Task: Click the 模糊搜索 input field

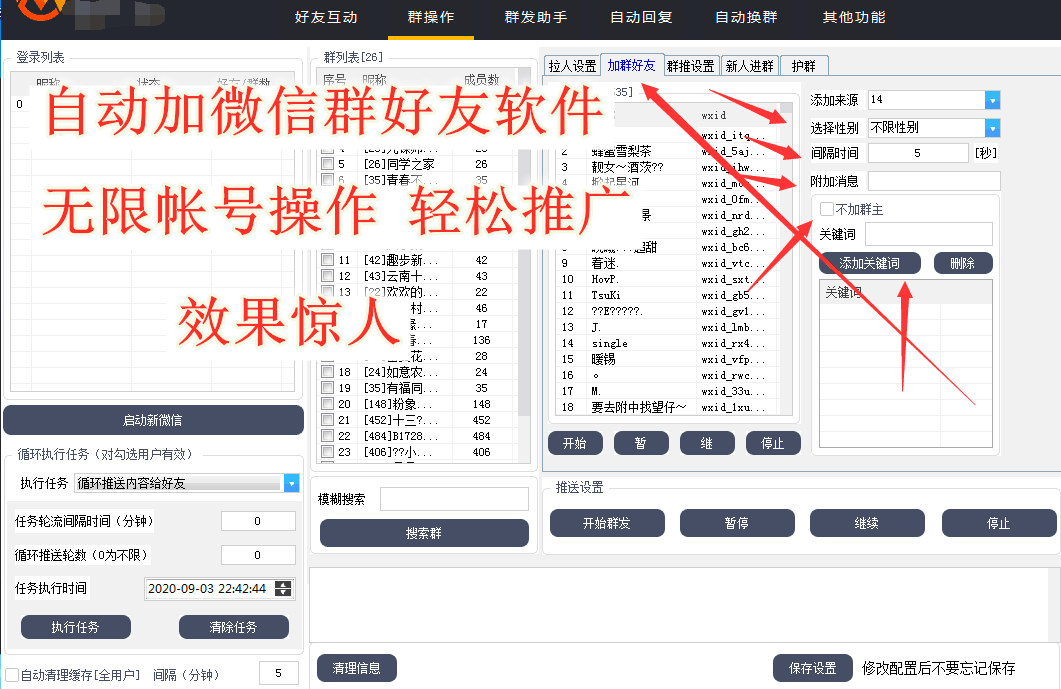Action: 453,499
